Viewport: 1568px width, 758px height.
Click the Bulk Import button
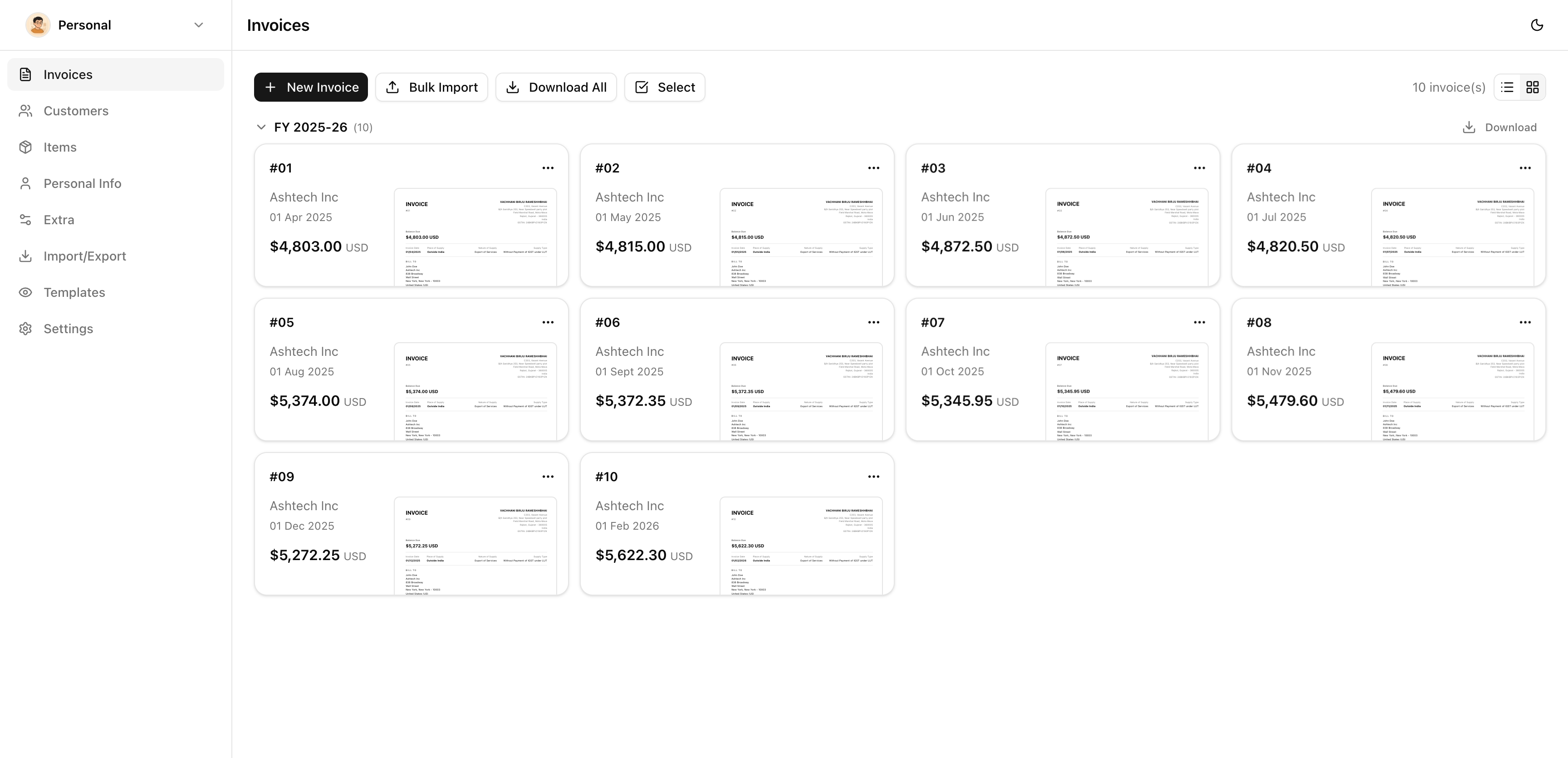[x=431, y=87]
